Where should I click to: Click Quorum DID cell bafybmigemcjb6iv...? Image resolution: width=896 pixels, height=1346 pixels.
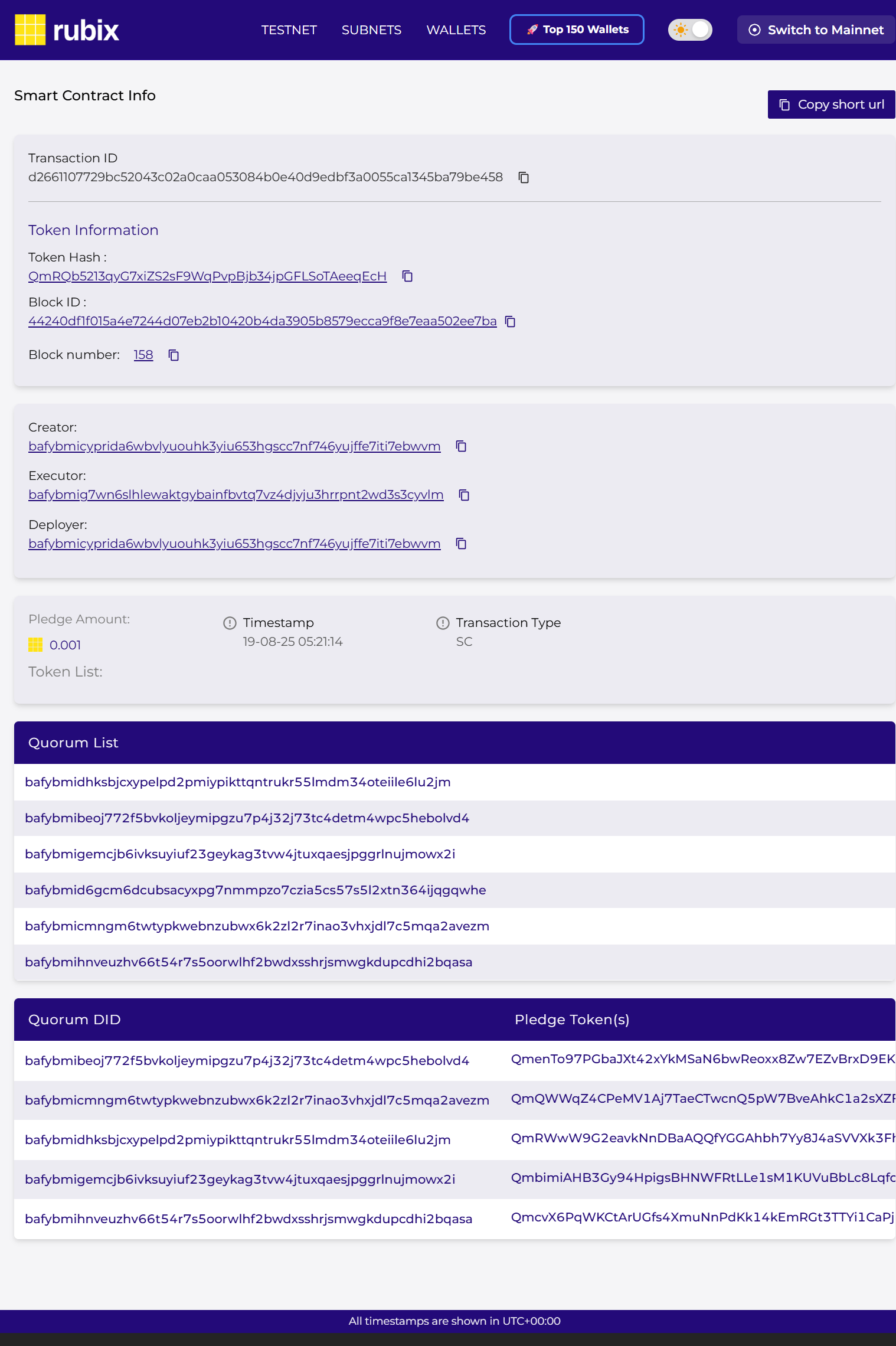pyautogui.click(x=240, y=1180)
